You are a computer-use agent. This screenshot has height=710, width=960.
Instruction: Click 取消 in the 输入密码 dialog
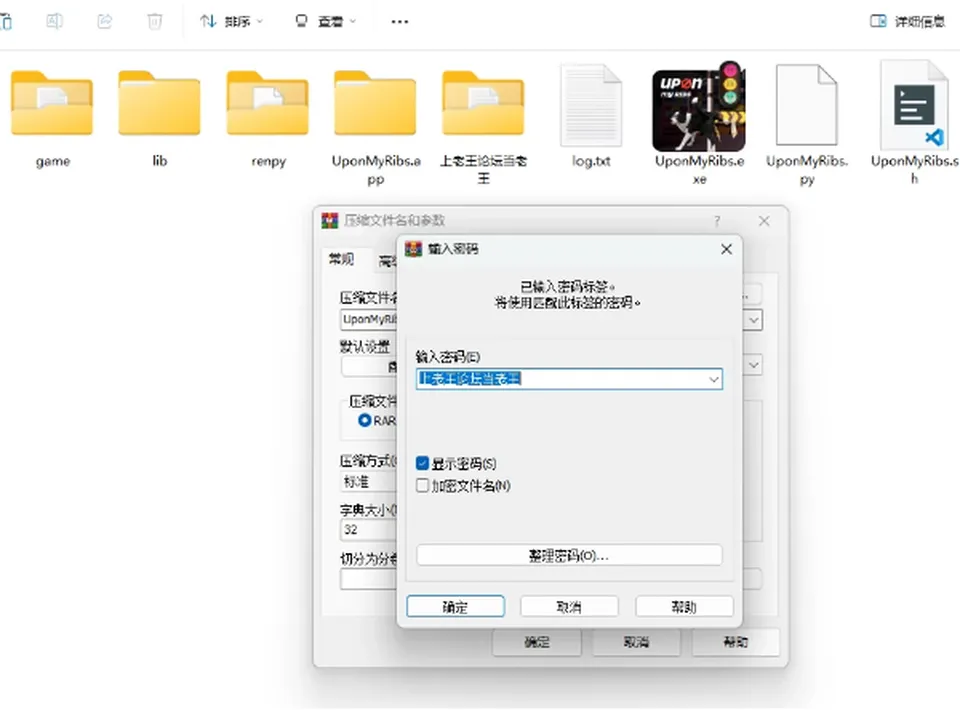click(x=569, y=607)
